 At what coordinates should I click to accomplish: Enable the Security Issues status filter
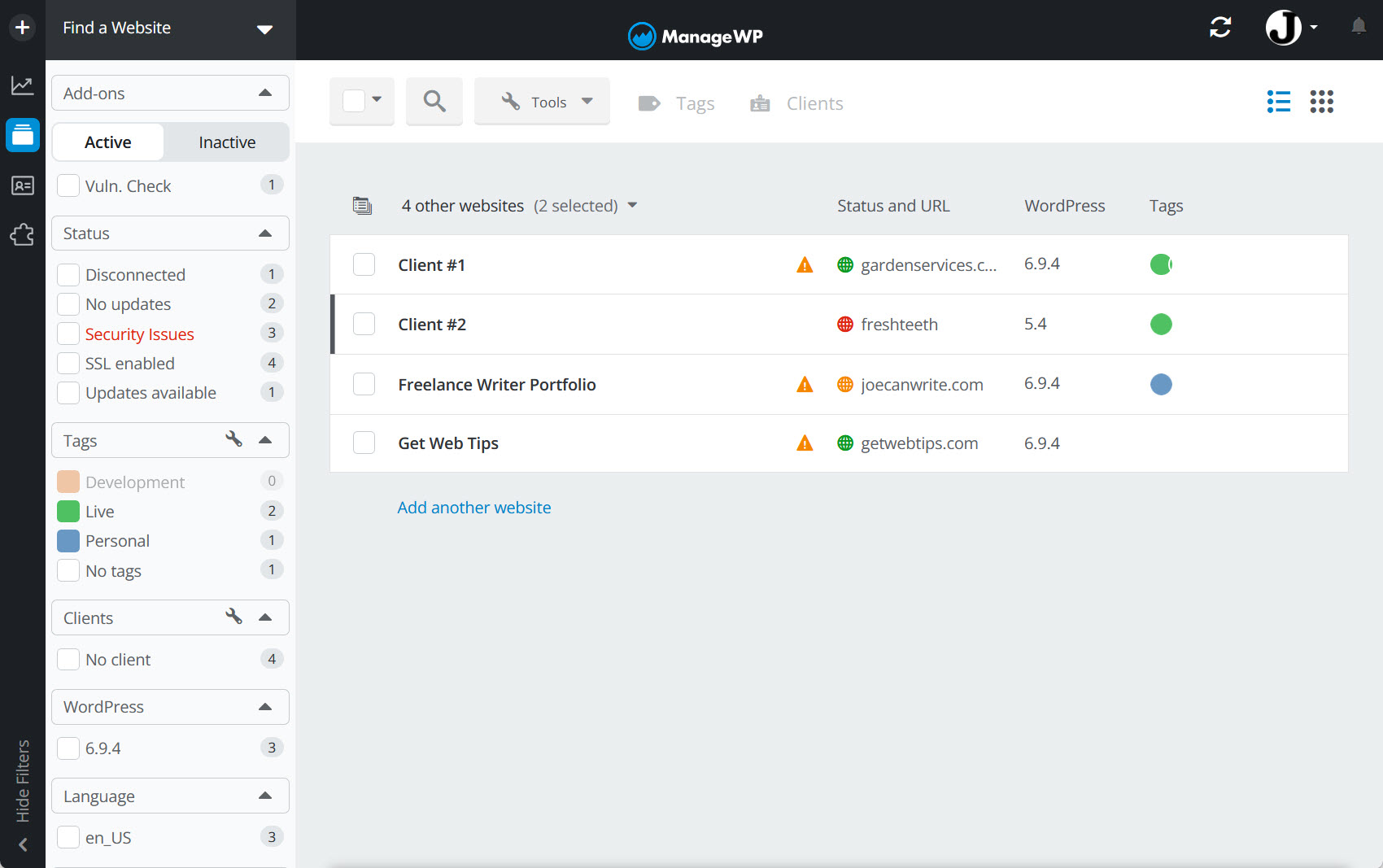pos(68,333)
